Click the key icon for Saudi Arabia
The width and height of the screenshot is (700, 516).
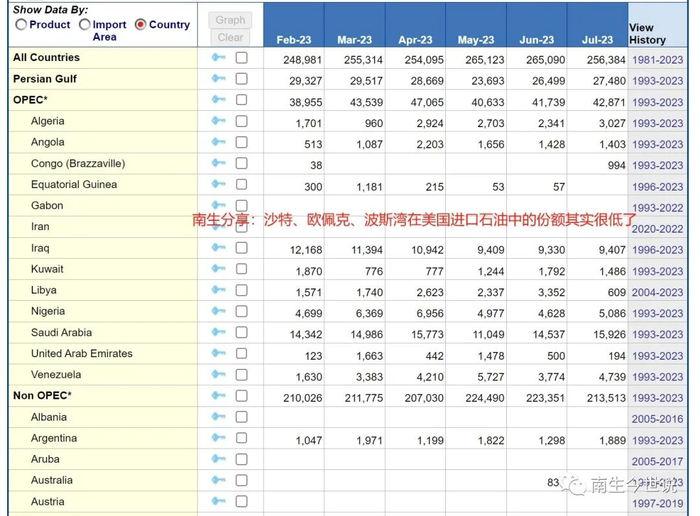coord(218,333)
